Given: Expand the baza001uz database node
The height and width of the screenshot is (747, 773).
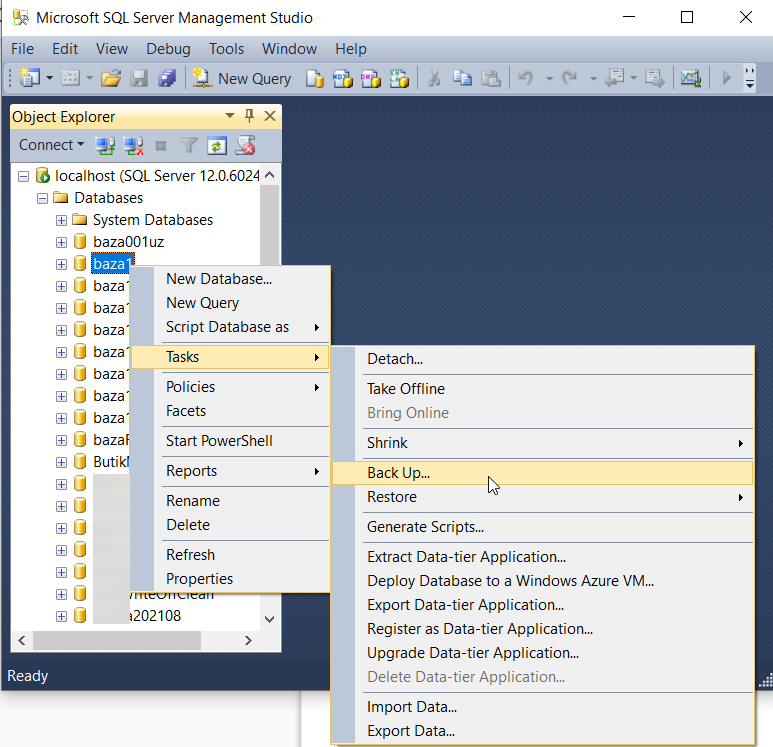Looking at the screenshot, I should [x=61, y=243].
